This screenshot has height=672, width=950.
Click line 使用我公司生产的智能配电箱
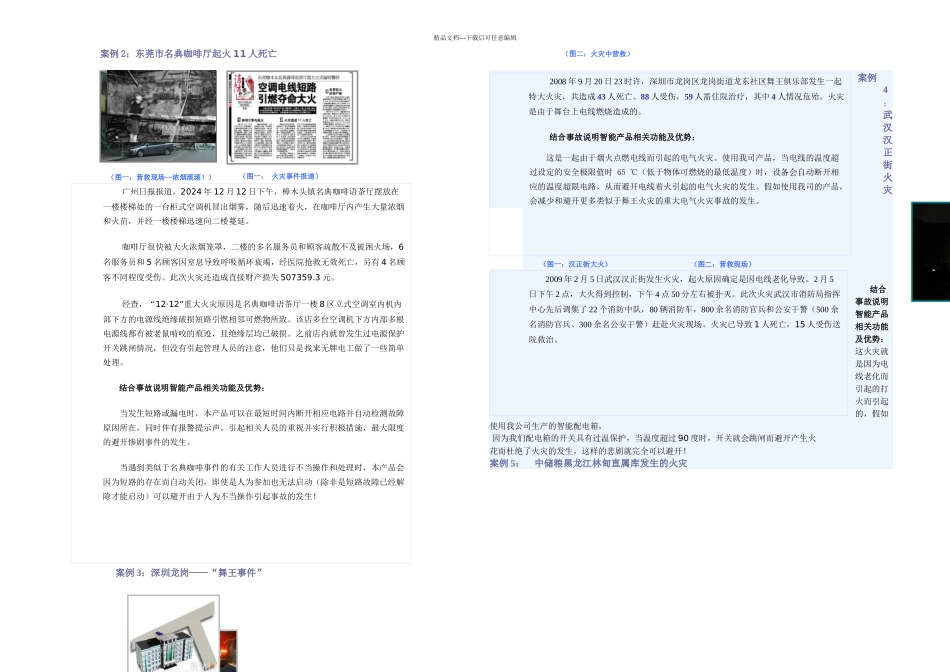tap(546, 426)
